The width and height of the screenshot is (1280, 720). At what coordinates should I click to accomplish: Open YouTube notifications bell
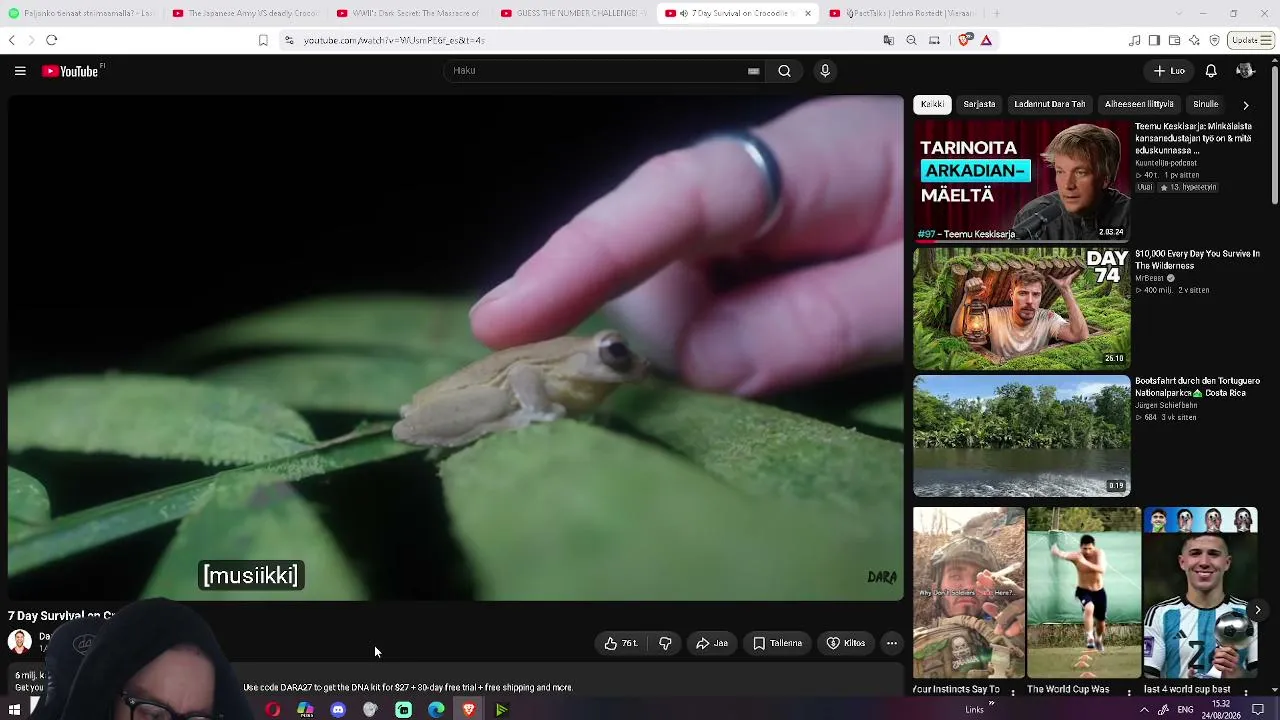1211,71
